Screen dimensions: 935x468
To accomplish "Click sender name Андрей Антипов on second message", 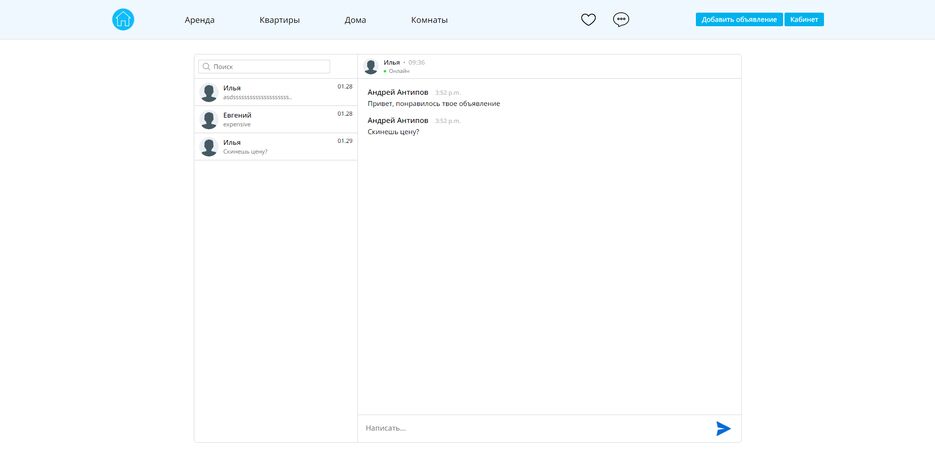I will tap(398, 120).
